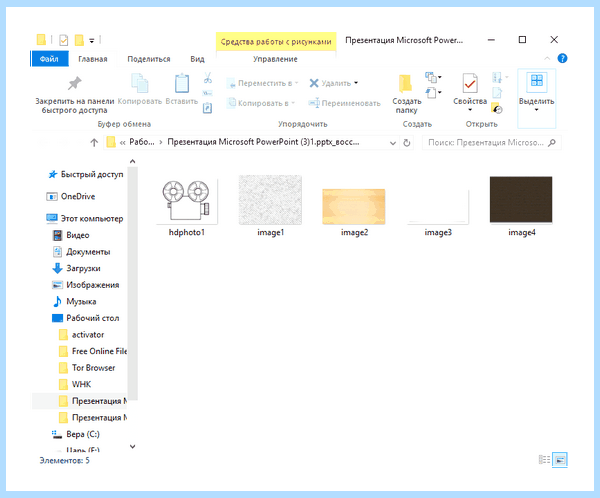Click Переименовать button
Screen dimensions: 600x498
tap(344, 103)
